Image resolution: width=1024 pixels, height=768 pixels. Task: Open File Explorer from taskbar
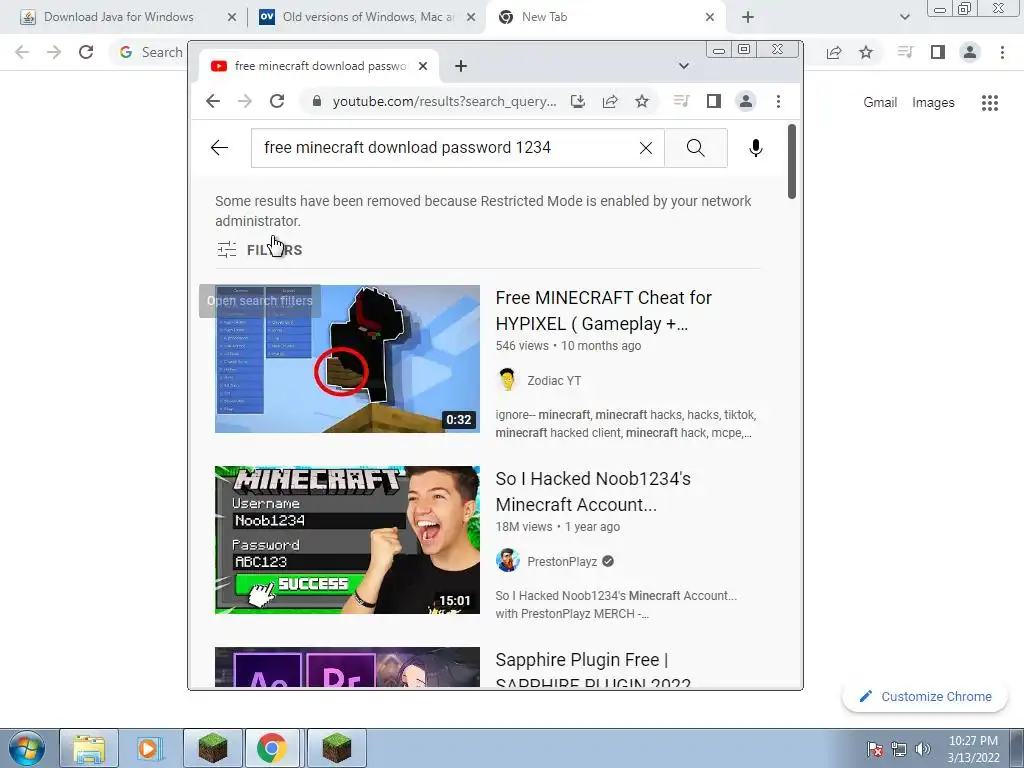(x=89, y=748)
